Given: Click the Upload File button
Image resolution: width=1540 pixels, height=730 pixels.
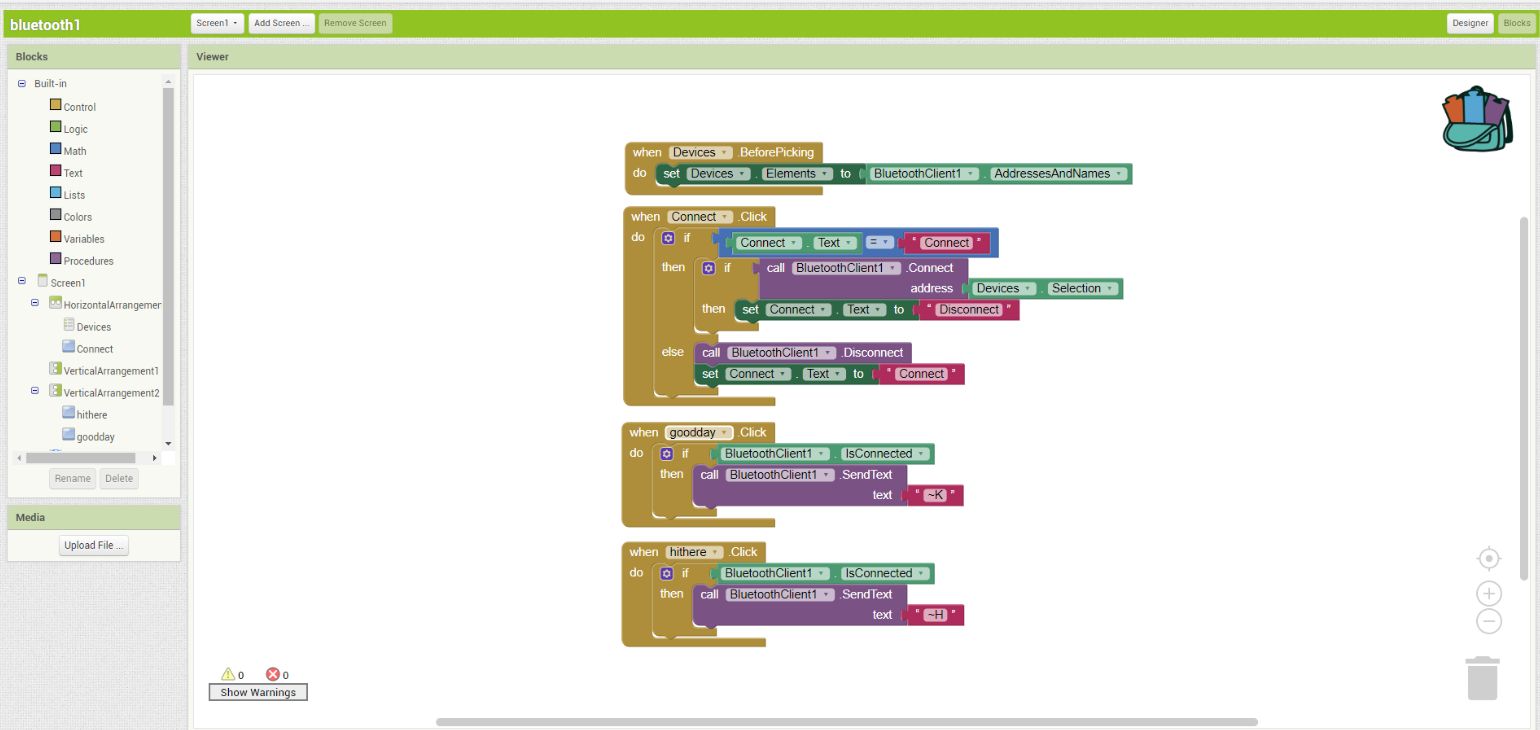Looking at the screenshot, I should click(94, 546).
